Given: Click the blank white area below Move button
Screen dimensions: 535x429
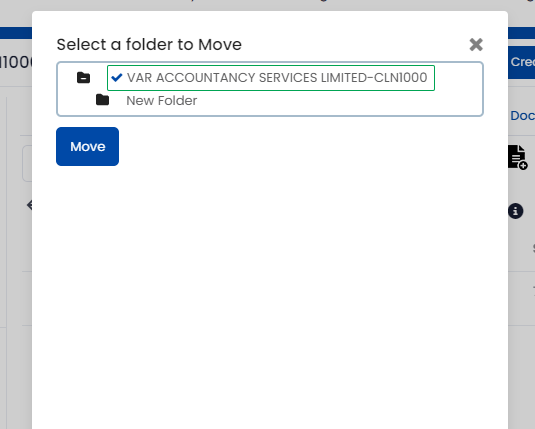Looking at the screenshot, I should (270, 290).
